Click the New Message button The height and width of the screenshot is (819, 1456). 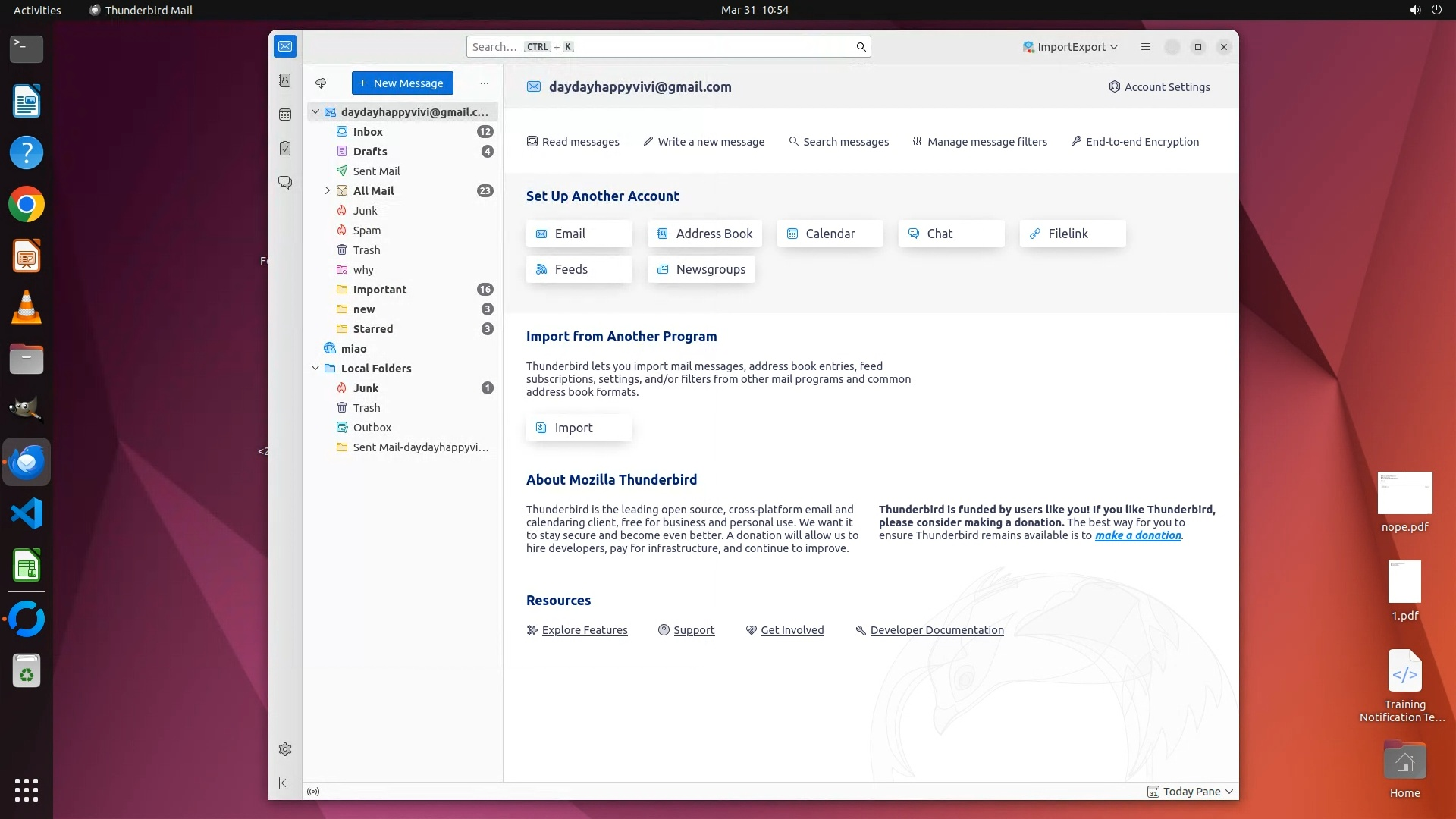(402, 83)
